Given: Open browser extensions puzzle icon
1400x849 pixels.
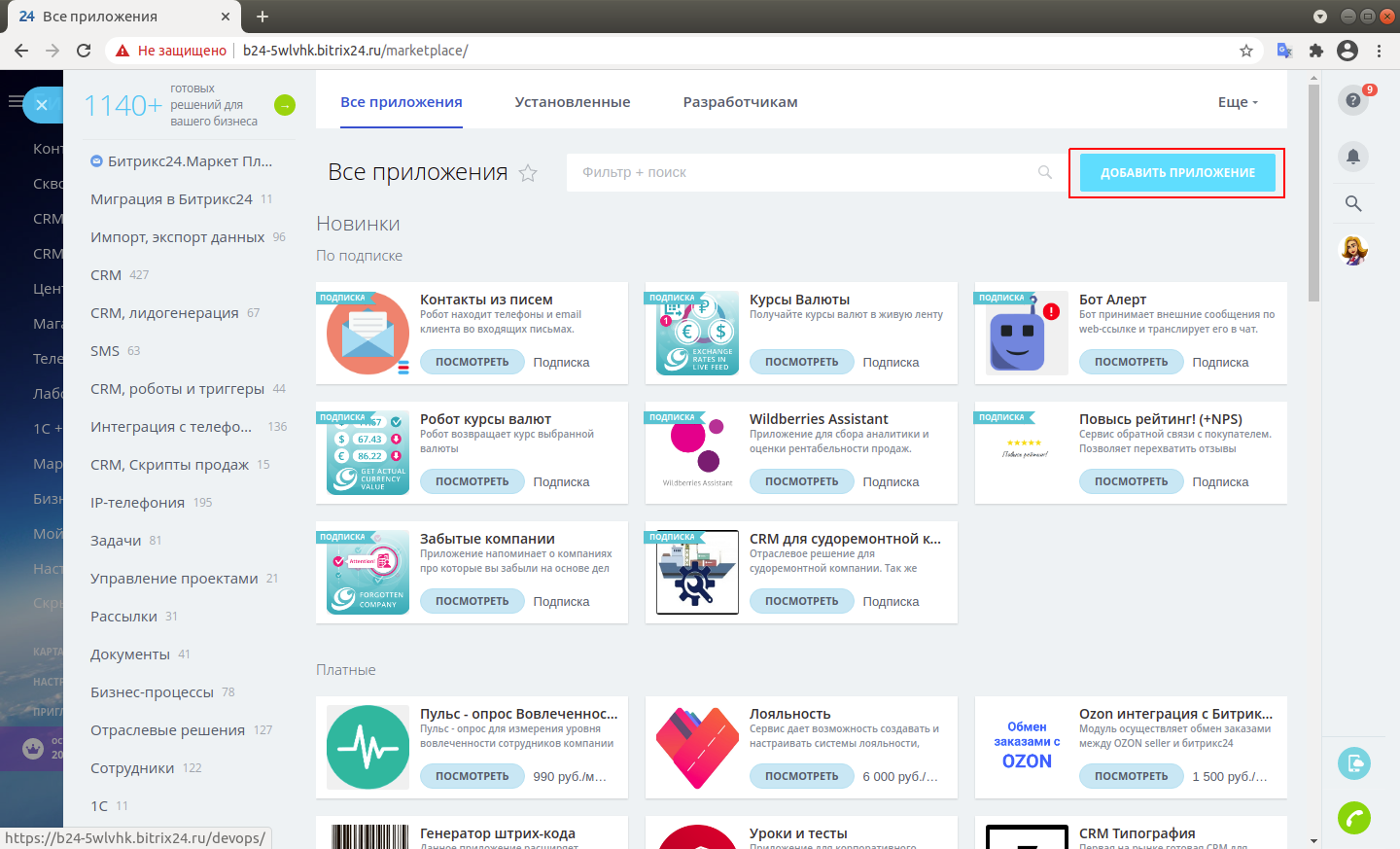Looking at the screenshot, I should [x=1316, y=51].
